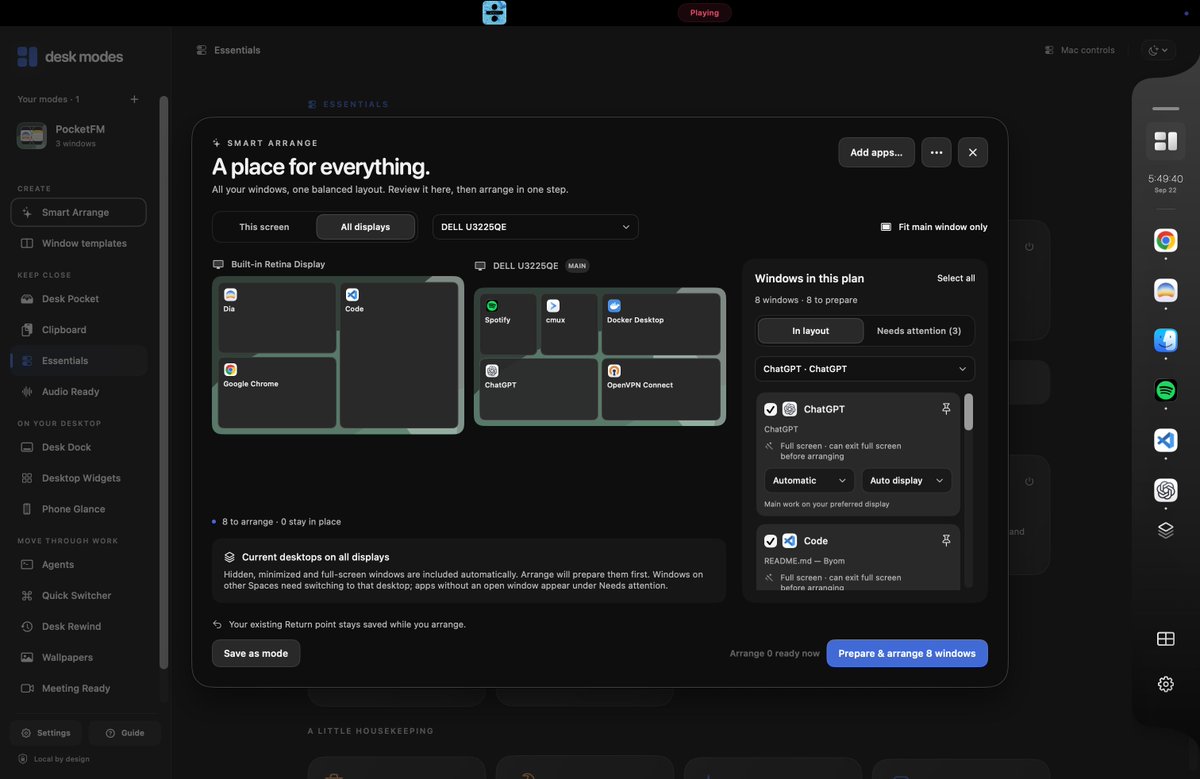1200x779 pixels.
Task: Toggle Fit main window only
Action: (x=934, y=227)
